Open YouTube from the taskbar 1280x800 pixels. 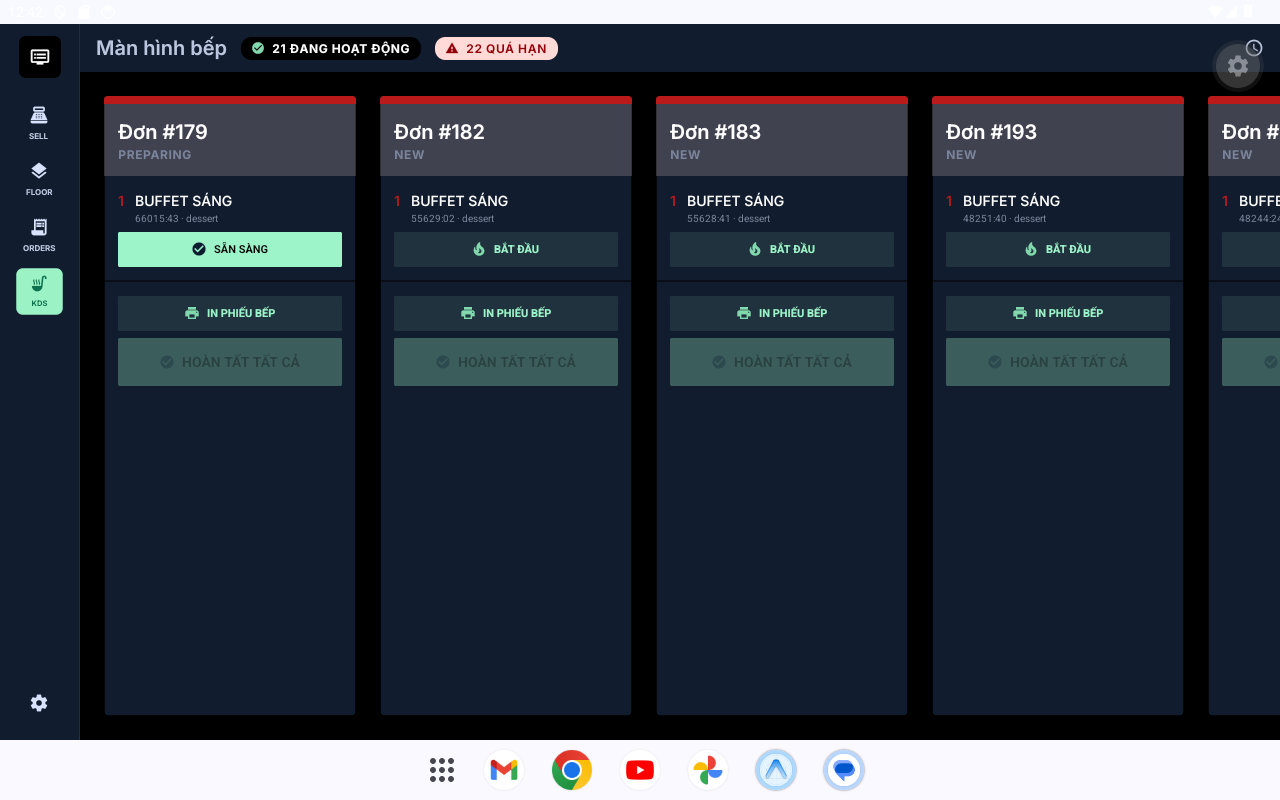(640, 770)
